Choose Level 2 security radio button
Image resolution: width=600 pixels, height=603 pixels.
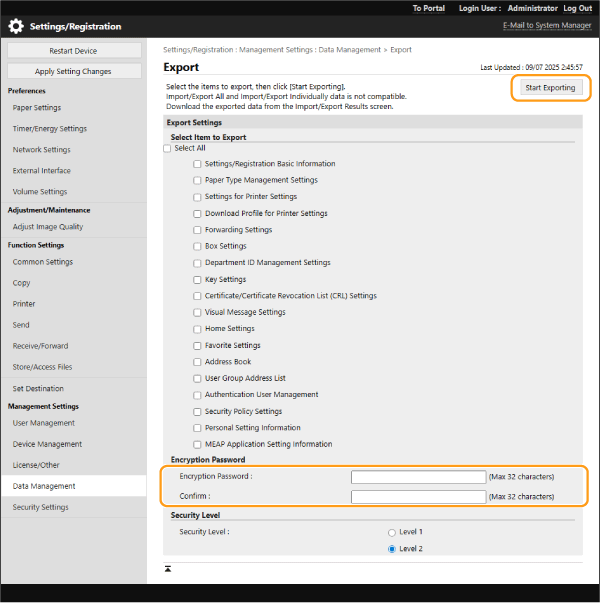(392, 549)
